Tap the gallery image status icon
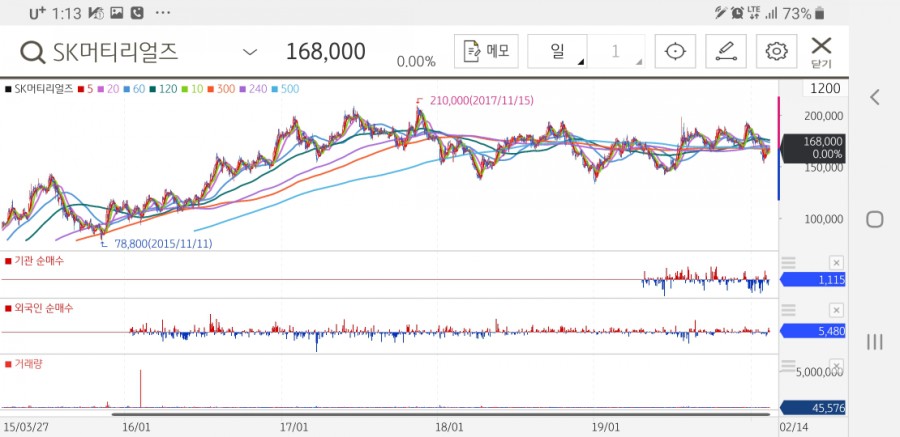This screenshot has width=900, height=437. [x=117, y=13]
